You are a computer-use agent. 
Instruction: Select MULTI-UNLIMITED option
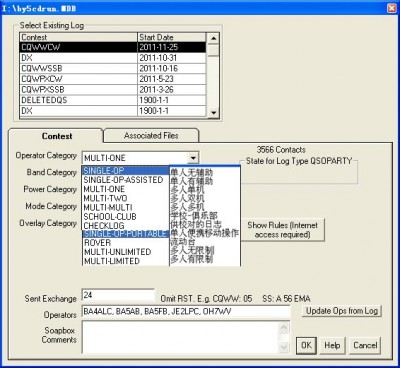126,252
